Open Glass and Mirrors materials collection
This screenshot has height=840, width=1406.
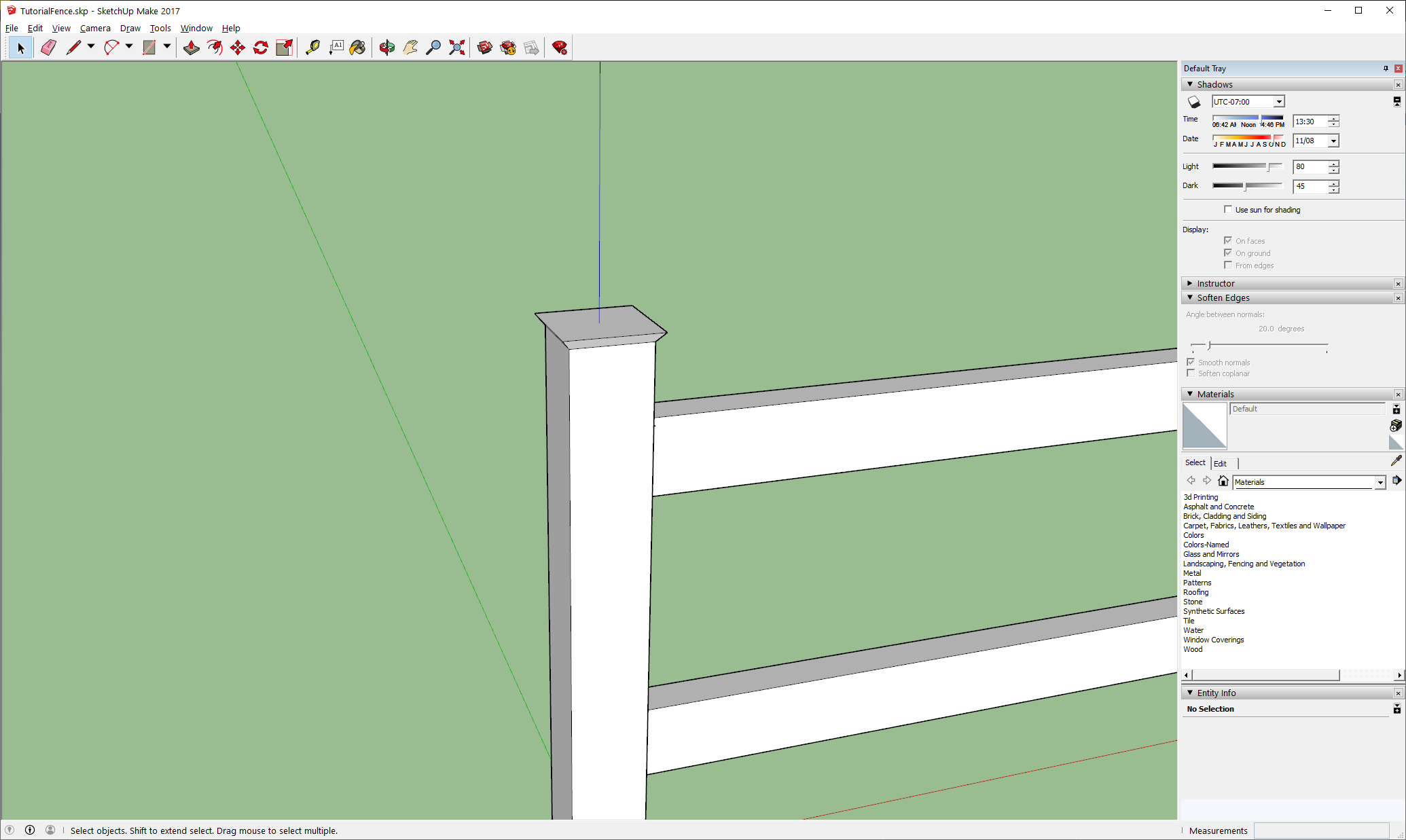click(x=1211, y=554)
